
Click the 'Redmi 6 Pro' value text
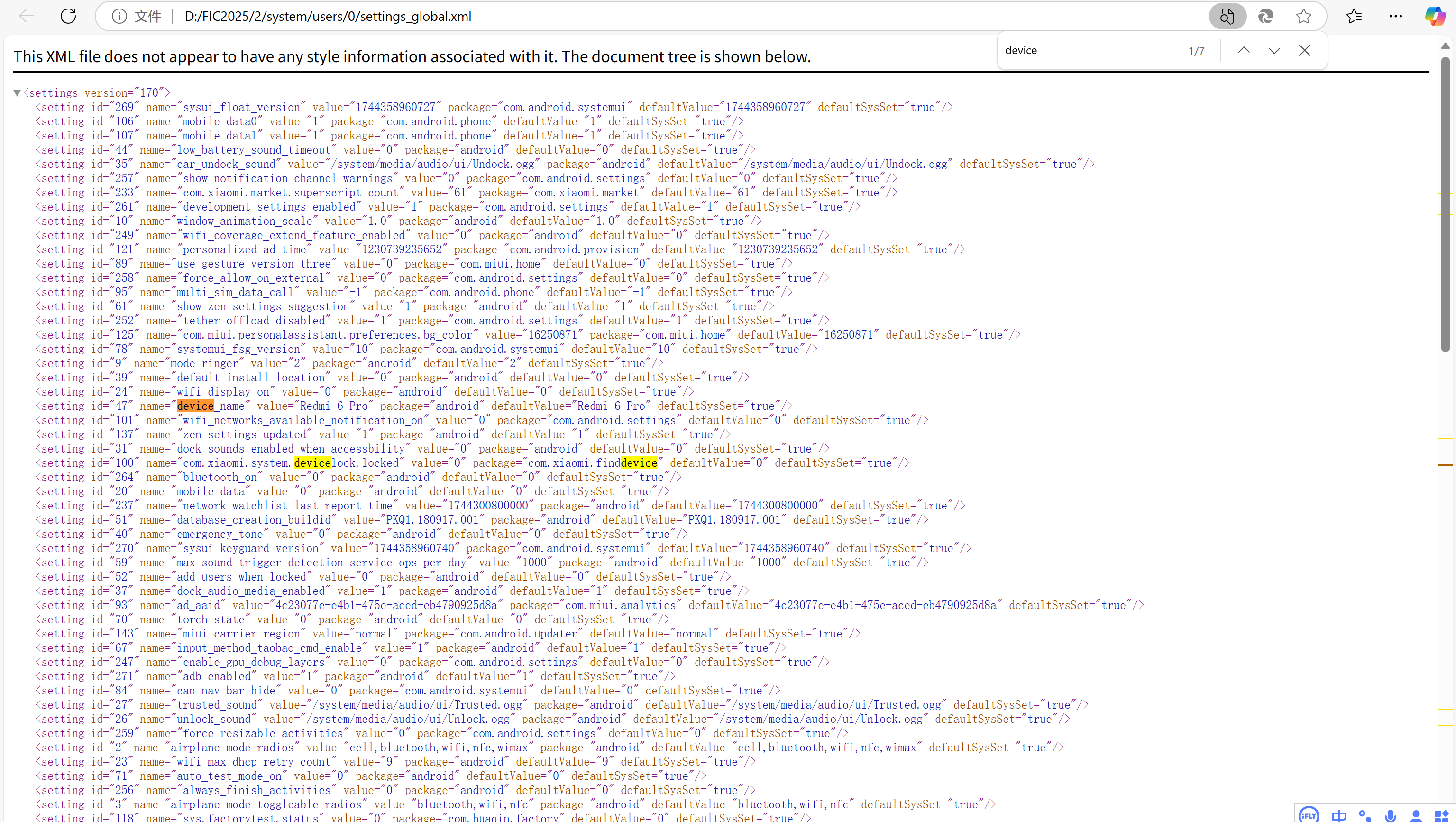pyautogui.click(x=334, y=406)
